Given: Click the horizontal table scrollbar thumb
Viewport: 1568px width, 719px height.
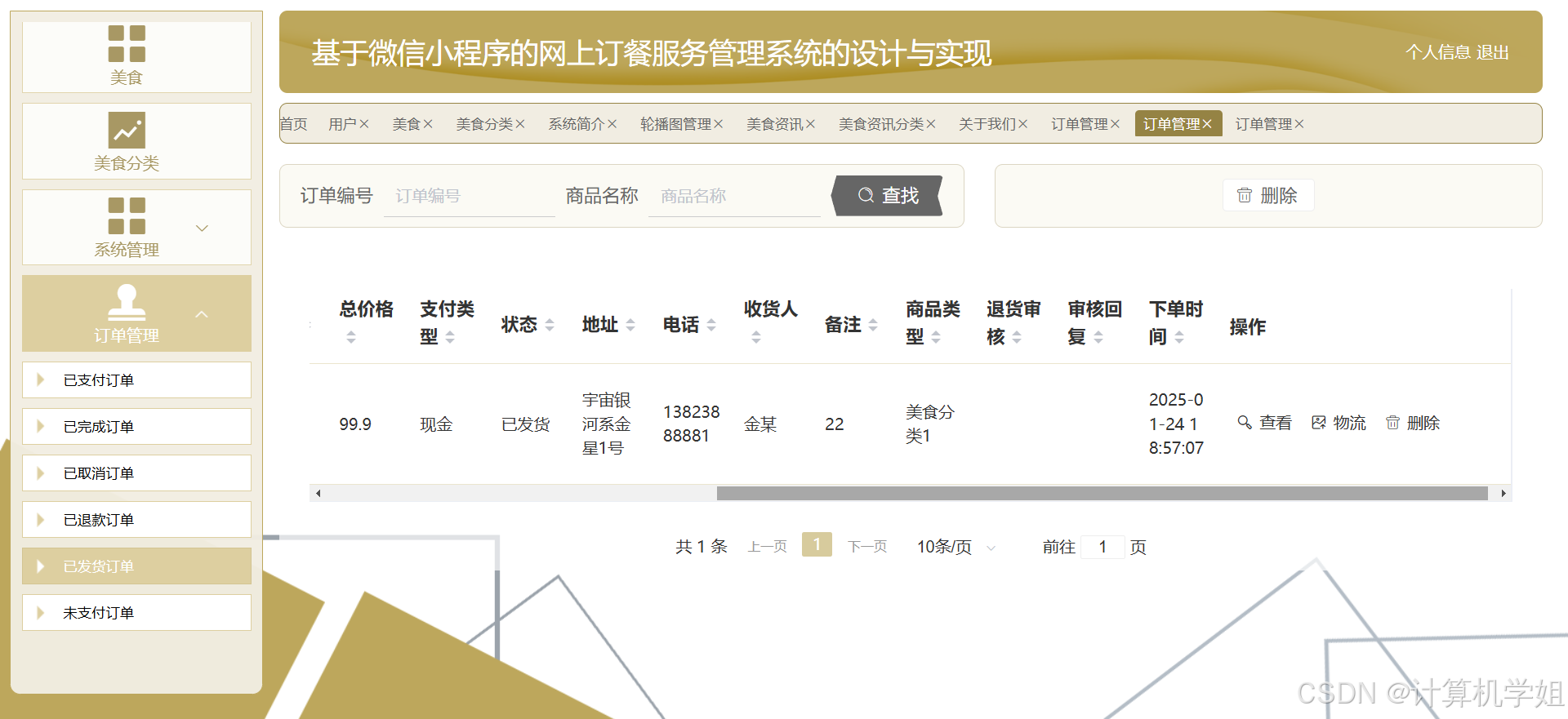Looking at the screenshot, I should point(1102,493).
